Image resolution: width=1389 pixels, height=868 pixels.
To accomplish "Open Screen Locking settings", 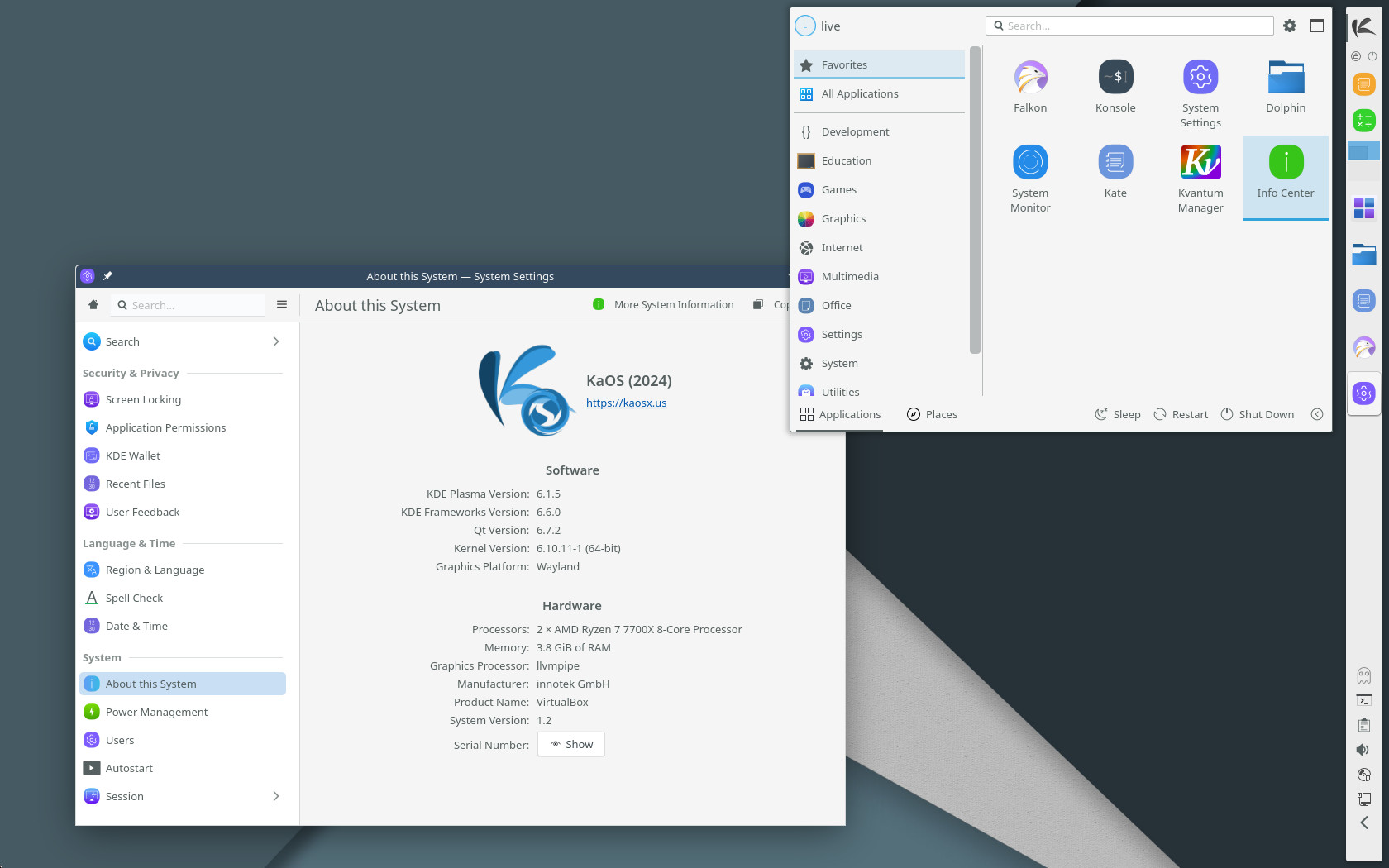I will (183, 399).
